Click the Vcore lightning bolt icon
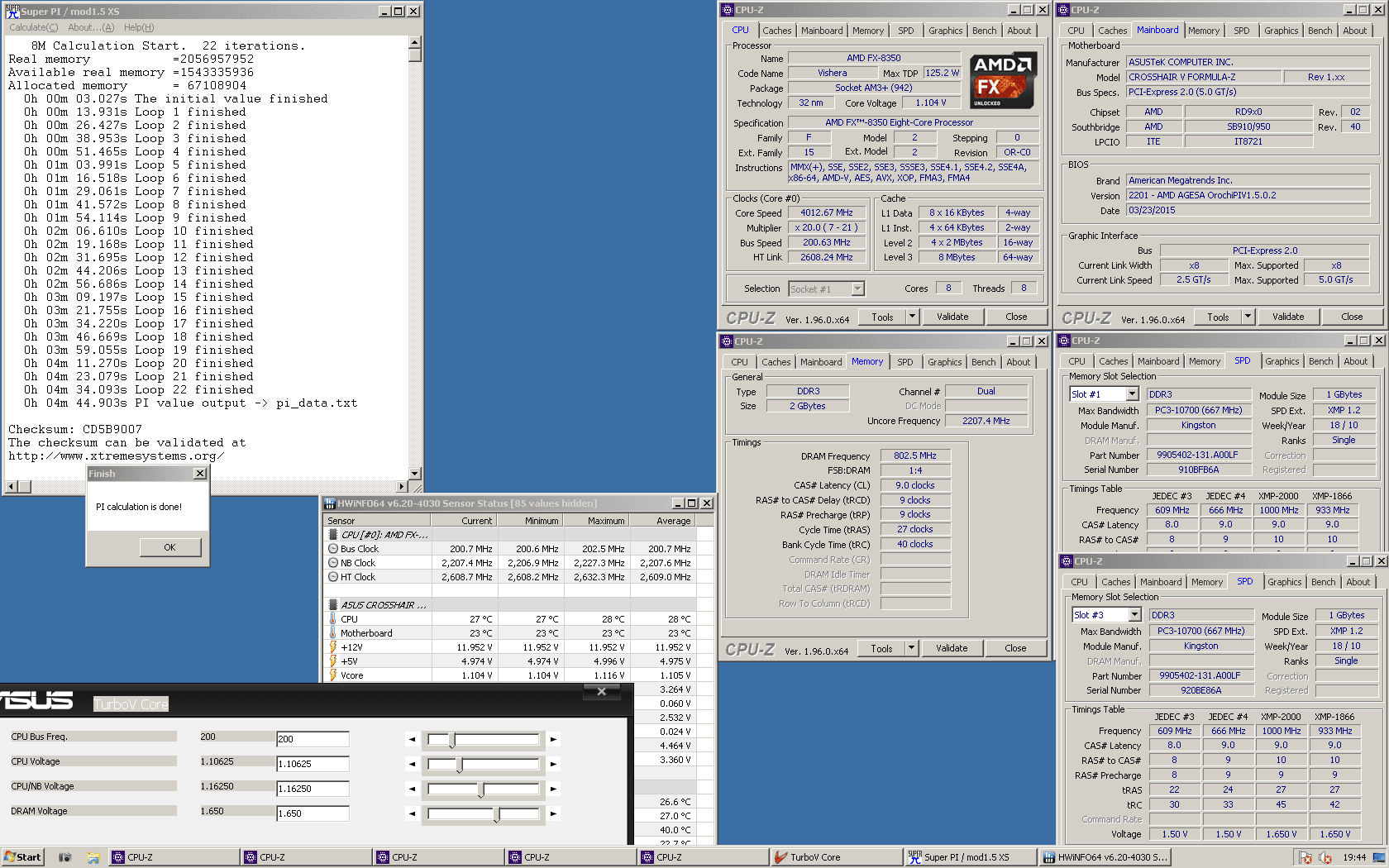The height and width of the screenshot is (868, 1389). coord(333,675)
